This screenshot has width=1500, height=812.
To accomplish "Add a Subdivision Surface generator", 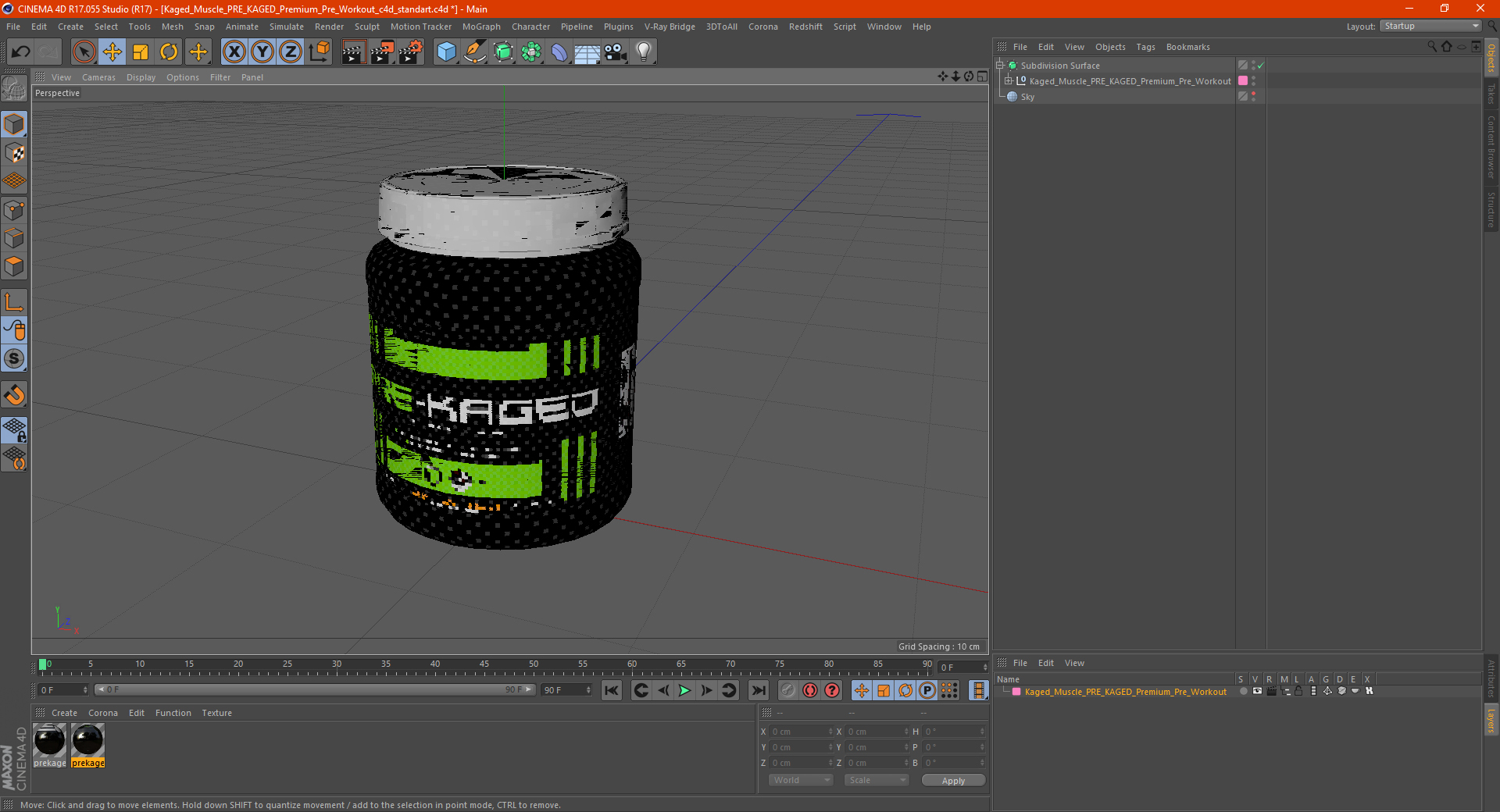I will [503, 52].
